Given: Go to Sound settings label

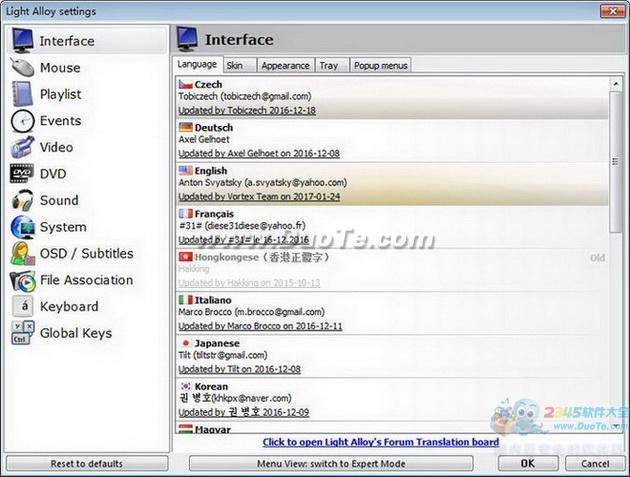Looking at the screenshot, I should tap(59, 200).
